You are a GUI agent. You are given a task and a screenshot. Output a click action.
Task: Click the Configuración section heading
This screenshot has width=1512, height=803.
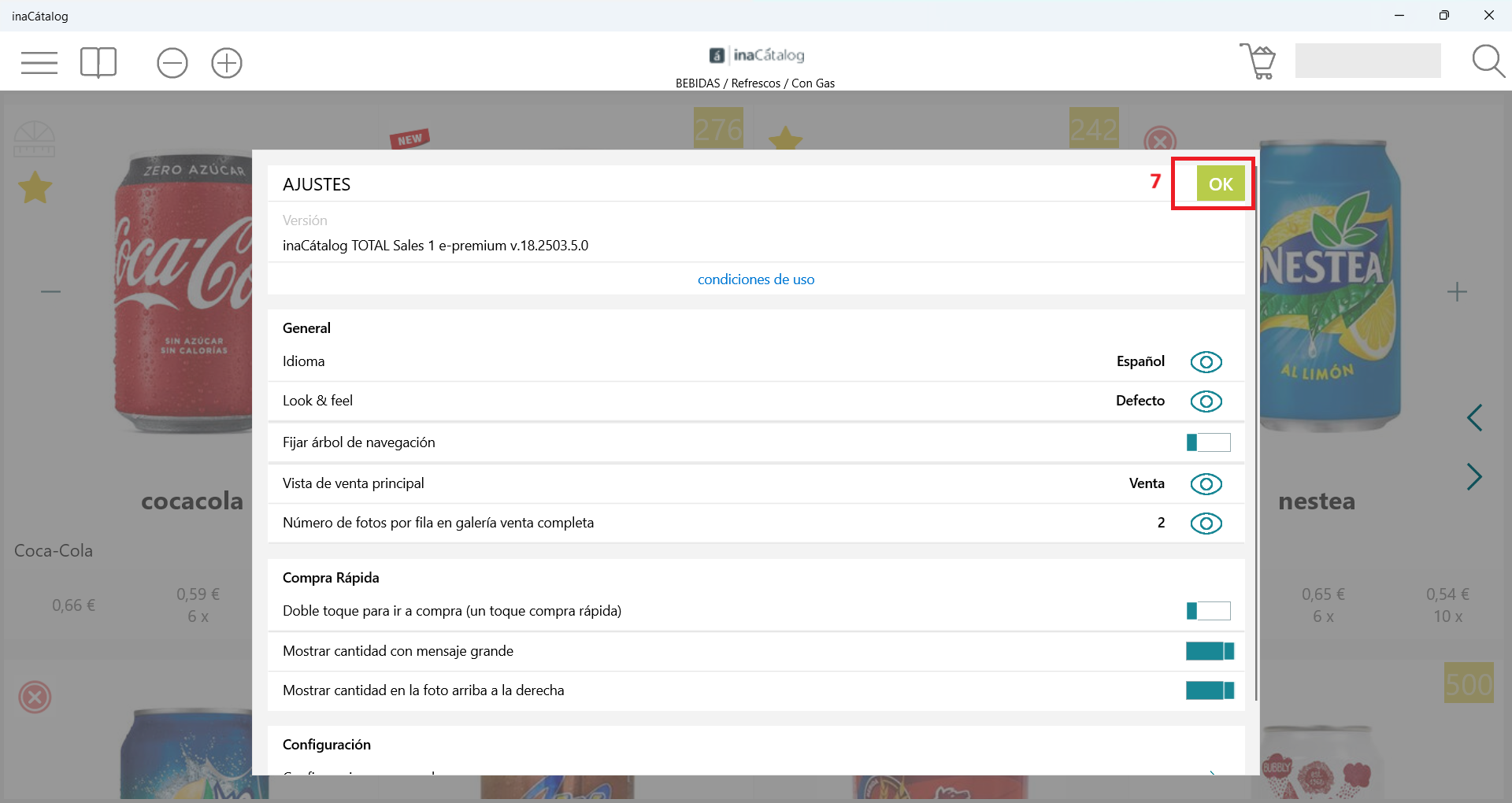pos(327,745)
